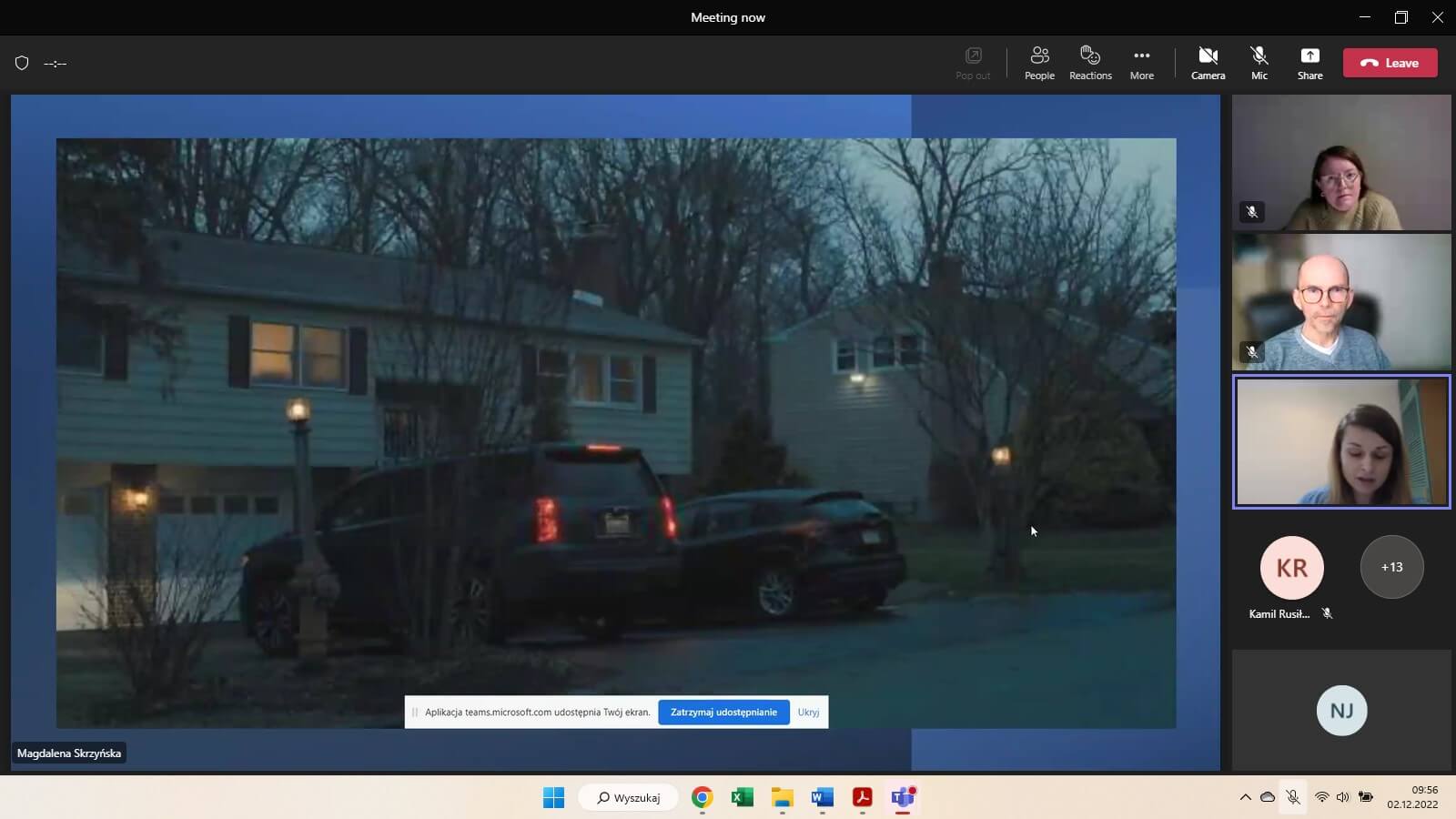1456x819 pixels.
Task: Click the KR participant avatar
Action: click(1291, 567)
